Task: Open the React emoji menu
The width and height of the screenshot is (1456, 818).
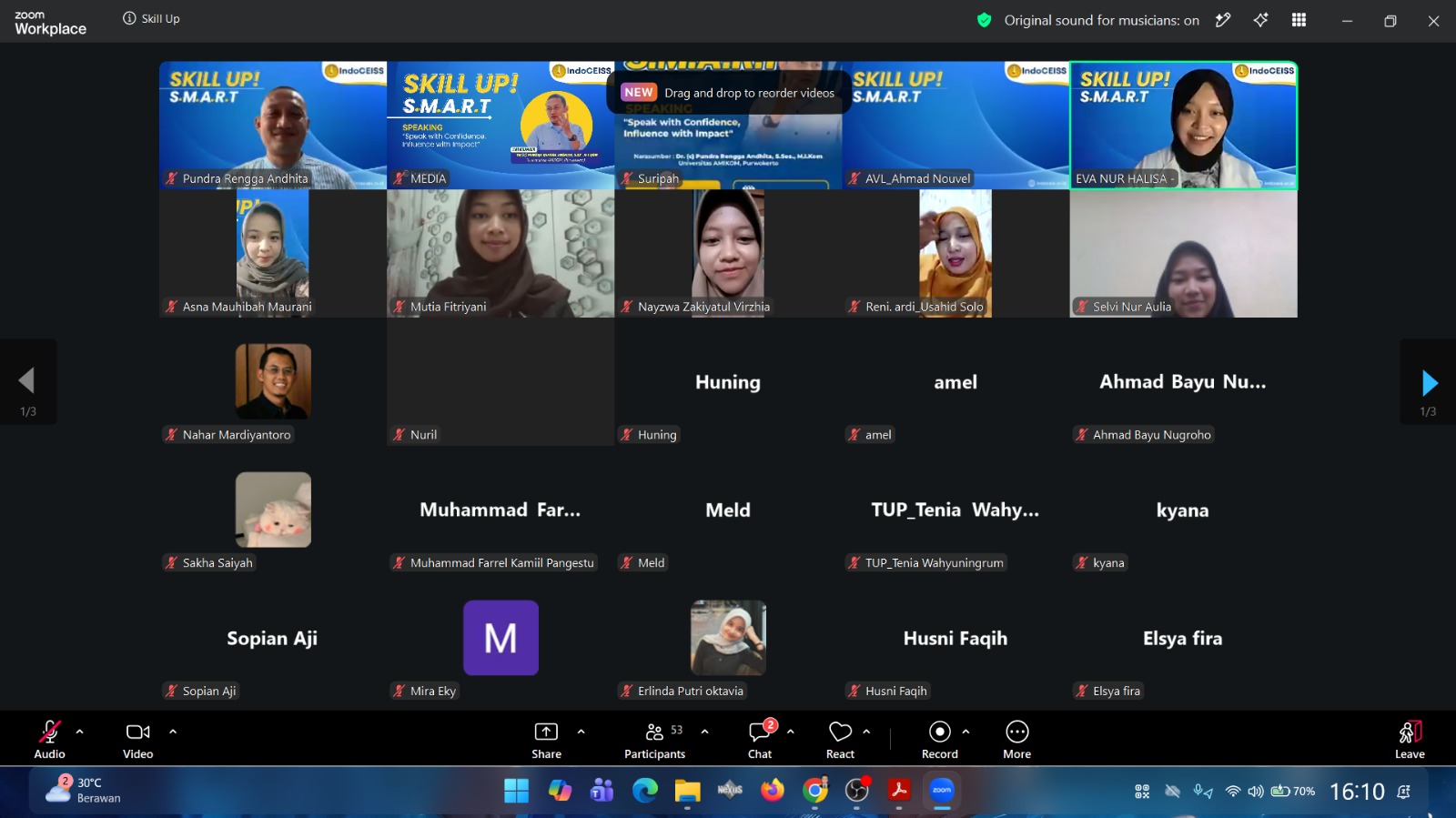Action: (x=840, y=739)
